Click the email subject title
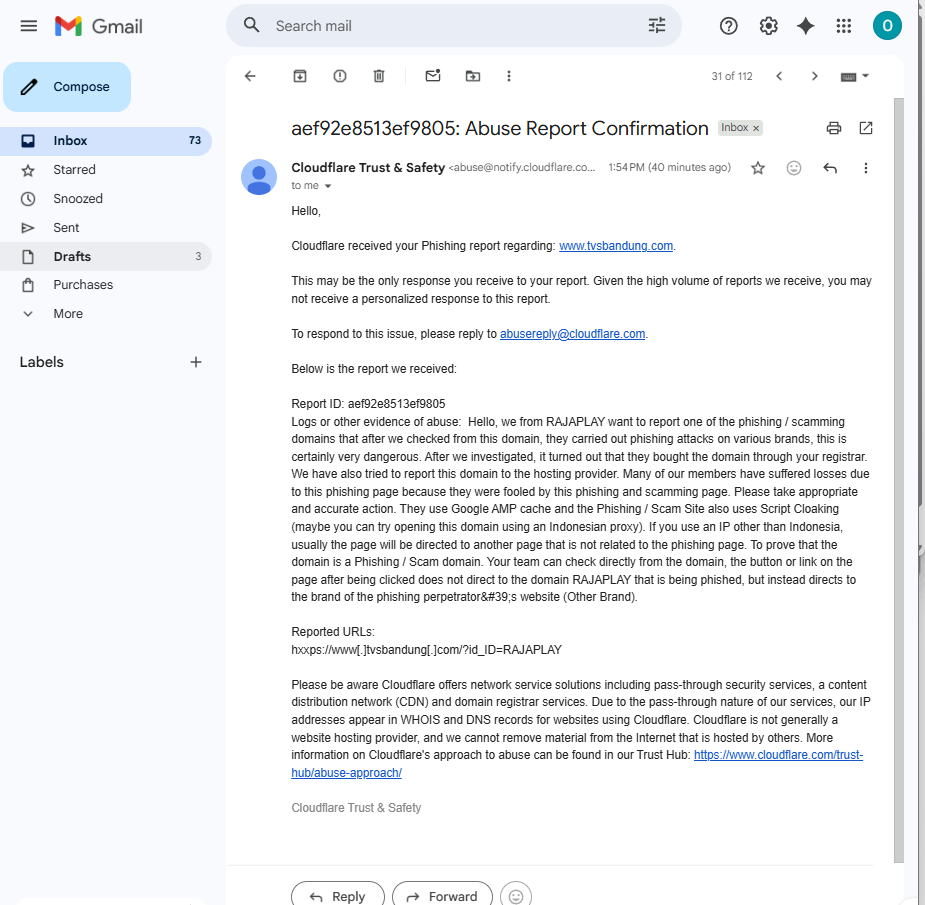 pyautogui.click(x=499, y=128)
